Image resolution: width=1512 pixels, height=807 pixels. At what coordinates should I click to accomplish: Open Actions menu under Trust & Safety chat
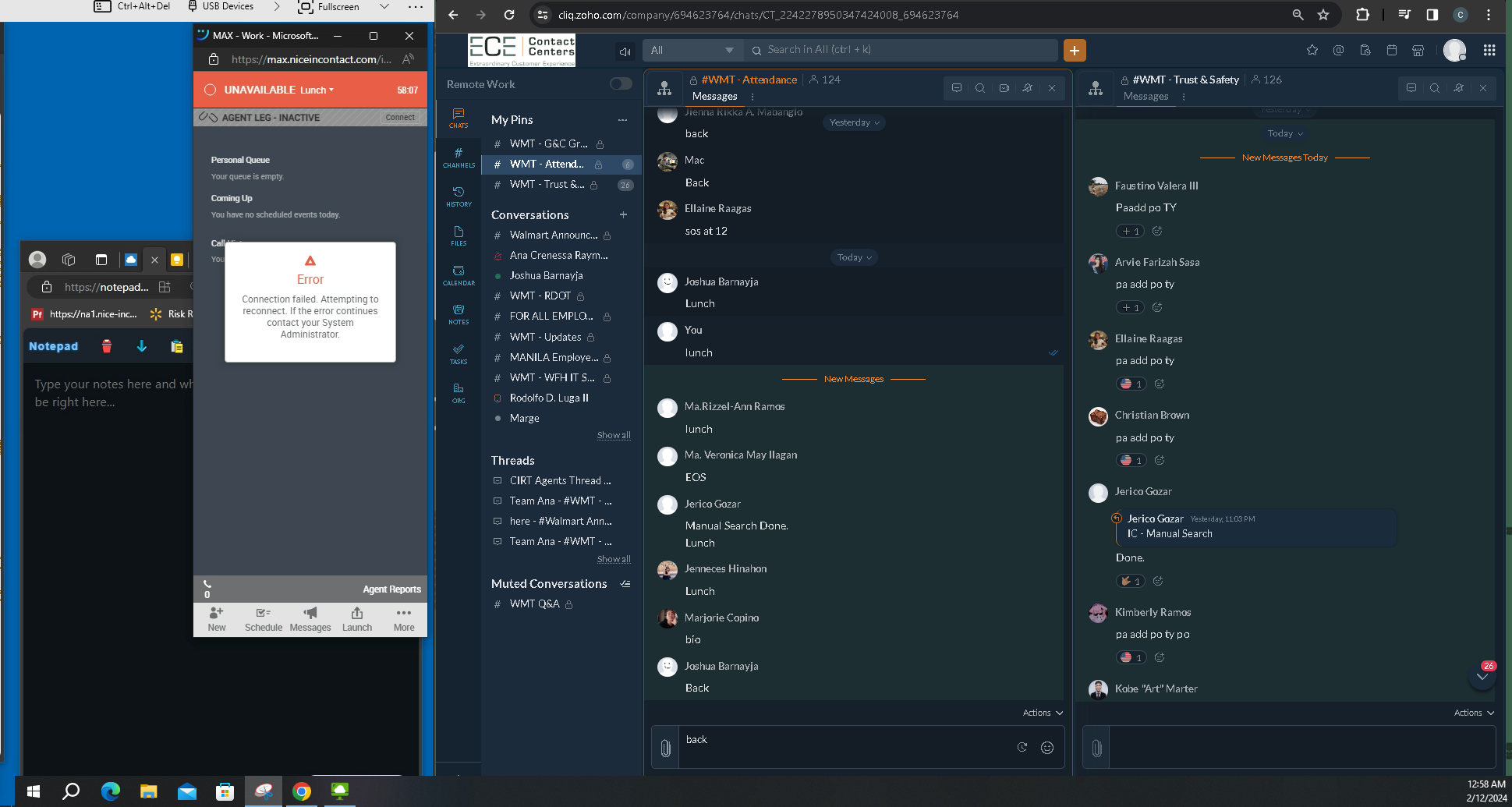1474,713
